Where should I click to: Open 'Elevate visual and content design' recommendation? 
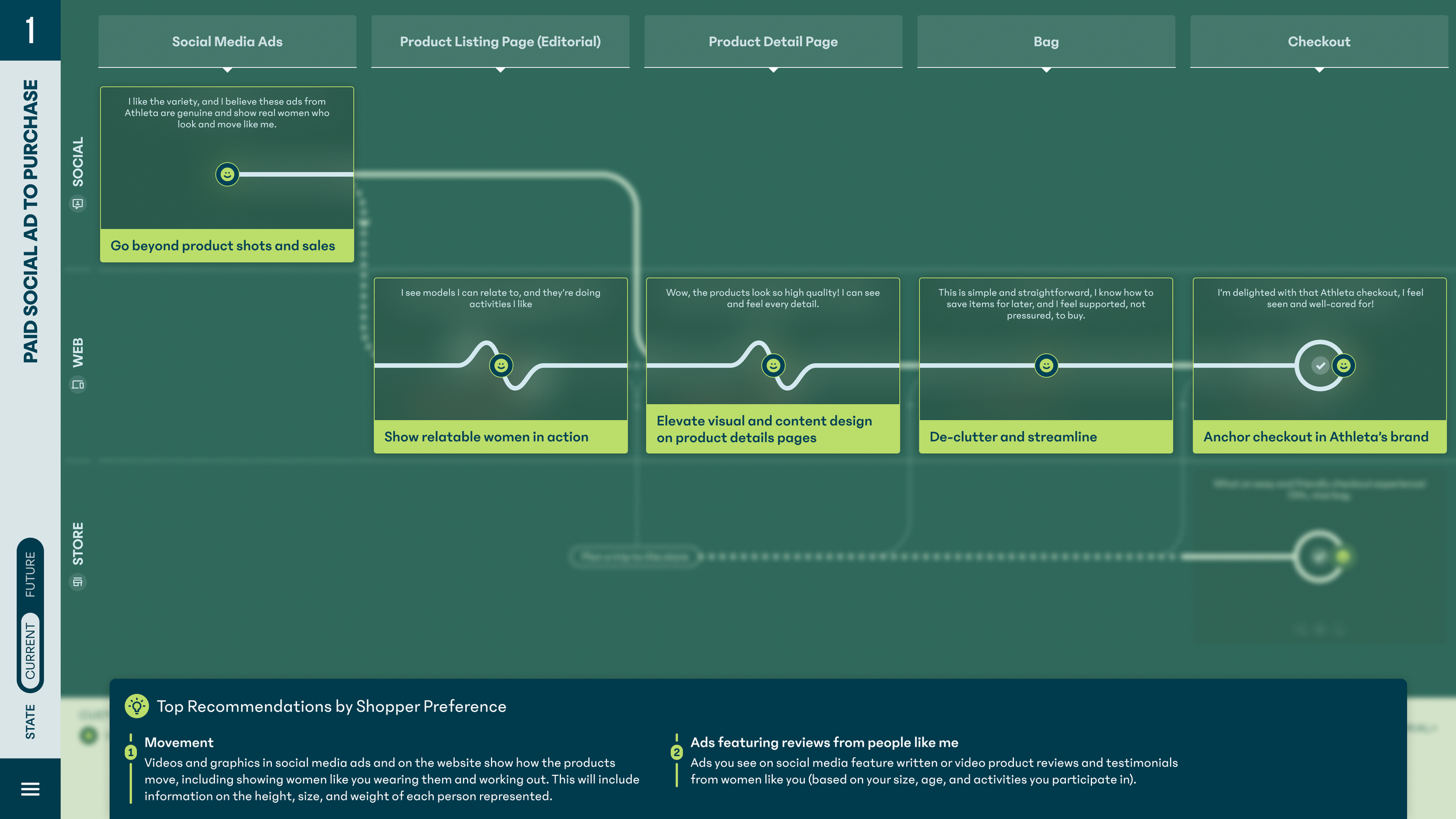pos(773,429)
